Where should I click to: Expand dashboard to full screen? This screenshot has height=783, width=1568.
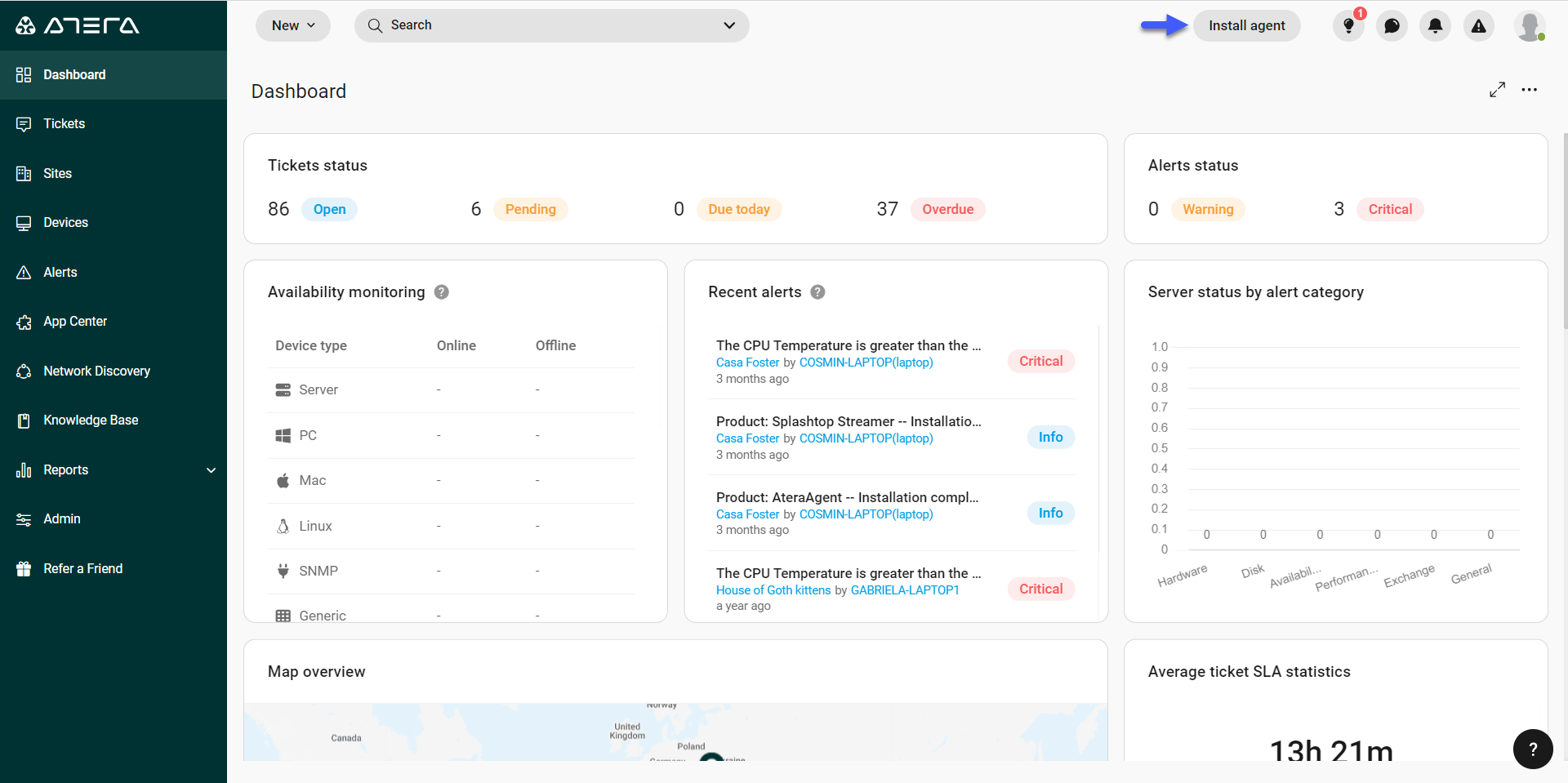[x=1497, y=90]
